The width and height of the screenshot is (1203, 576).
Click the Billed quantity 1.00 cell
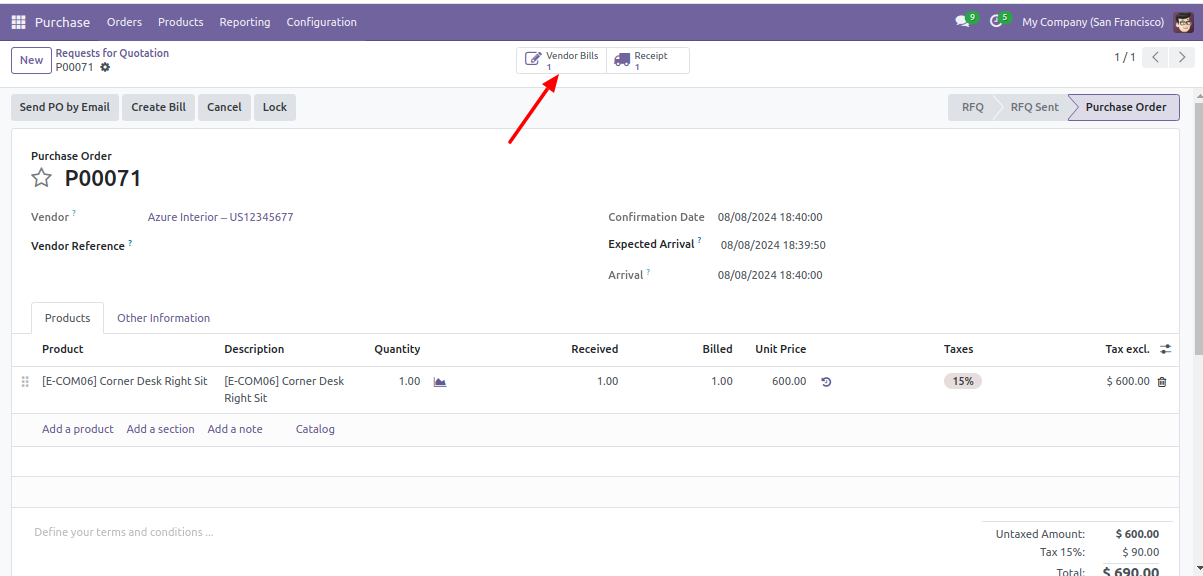tap(721, 381)
